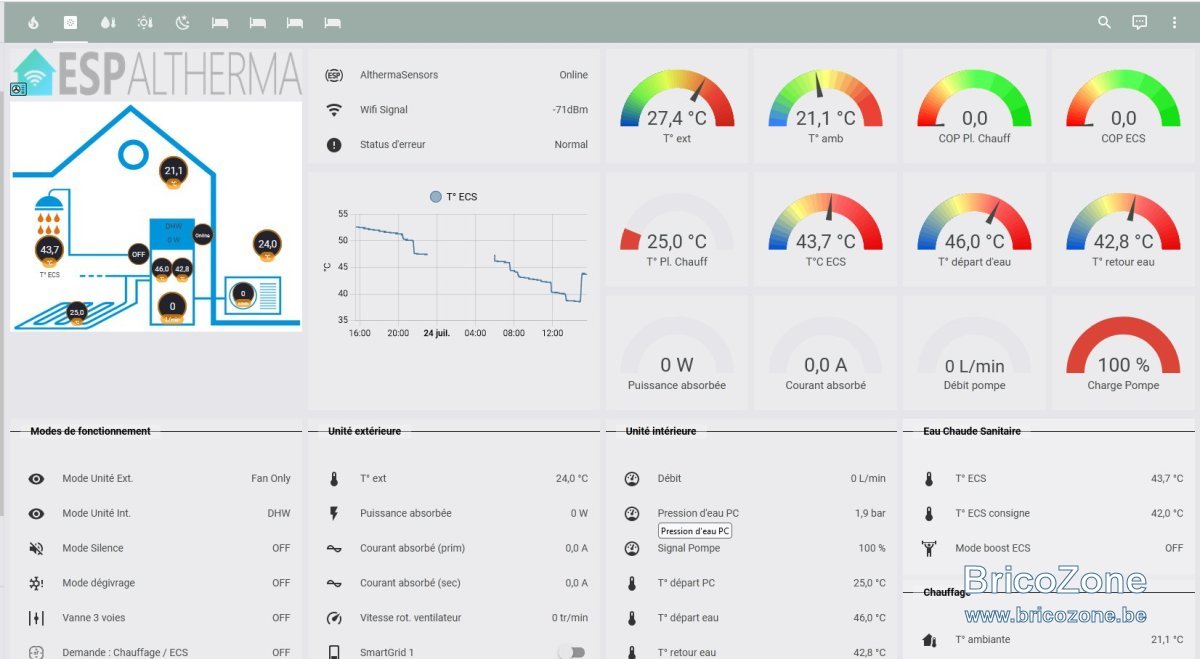Click the search magnifier icon
The width and height of the screenshot is (1200, 659).
click(1104, 22)
